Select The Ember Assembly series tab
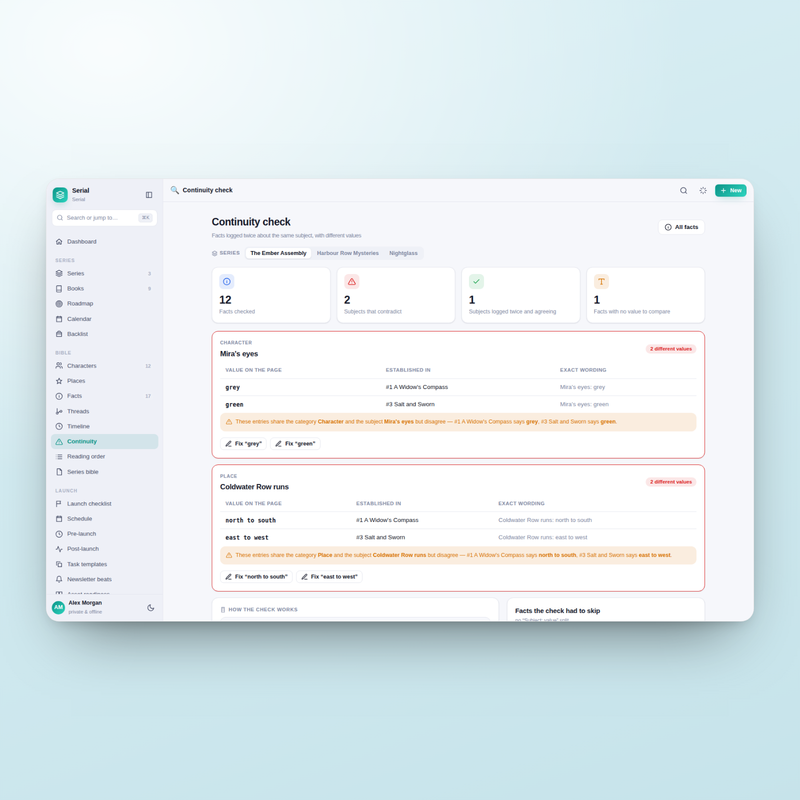This screenshot has height=800, width=800. (278, 253)
